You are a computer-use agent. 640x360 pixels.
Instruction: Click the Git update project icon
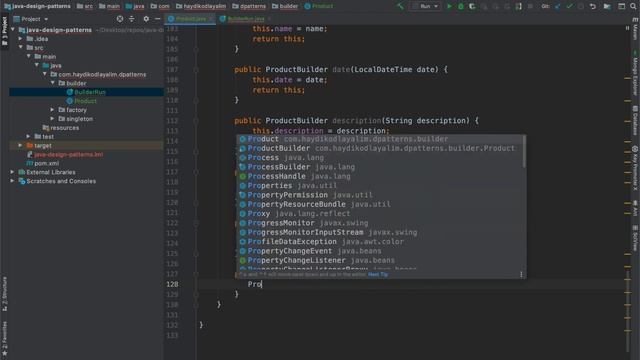click(x=558, y=6)
